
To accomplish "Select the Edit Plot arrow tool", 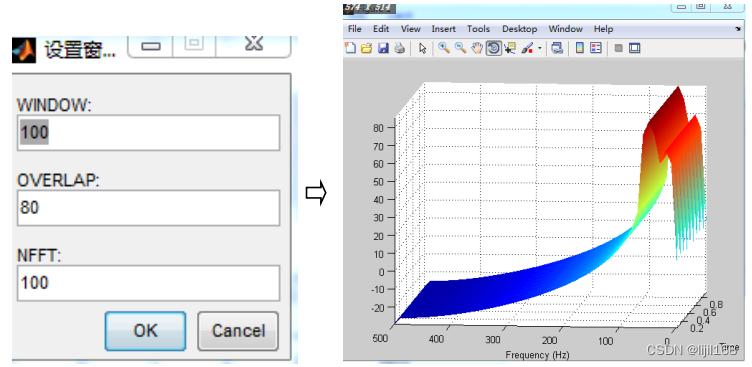I will tap(423, 48).
